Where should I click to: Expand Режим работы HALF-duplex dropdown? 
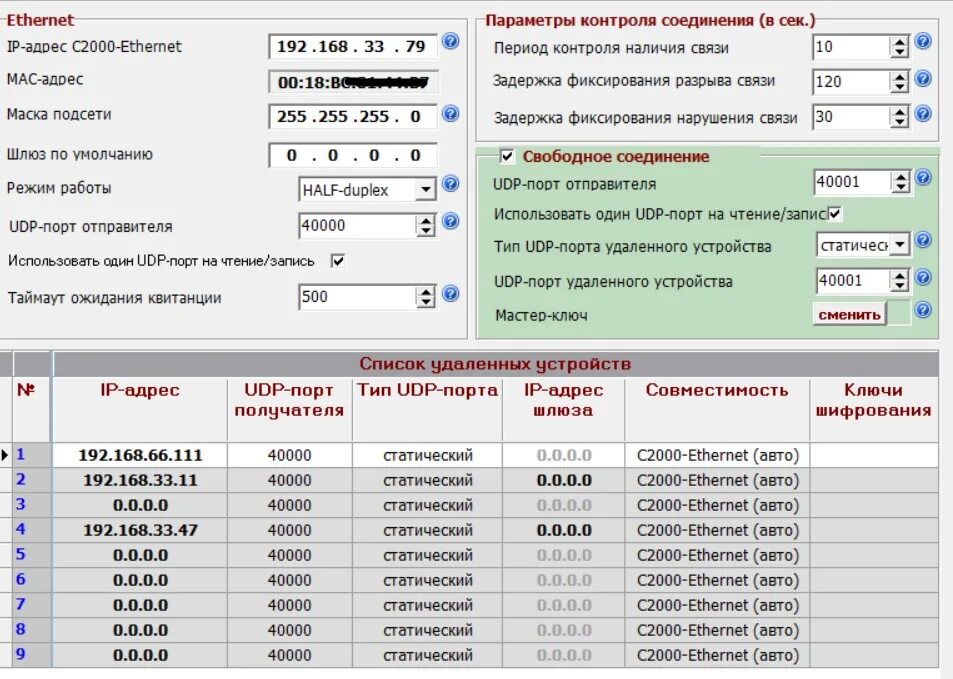[426, 190]
